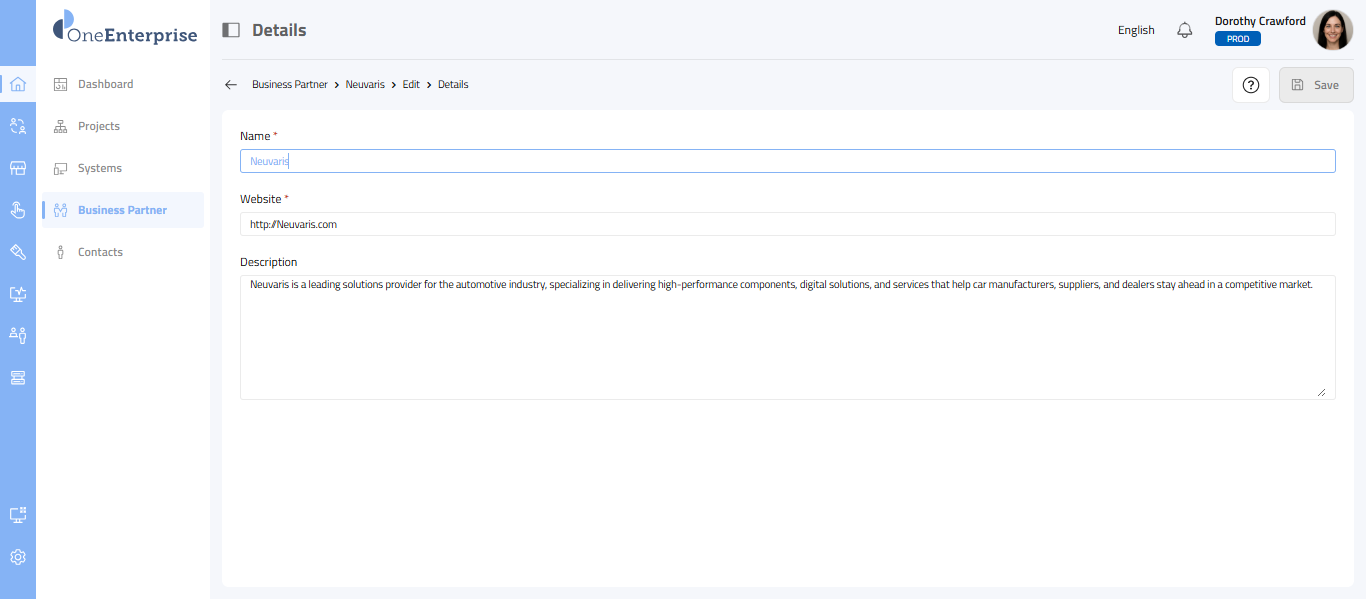Select the hand-tap pointer icon in left rail
Screen dimensions: 1366x599
(18, 210)
